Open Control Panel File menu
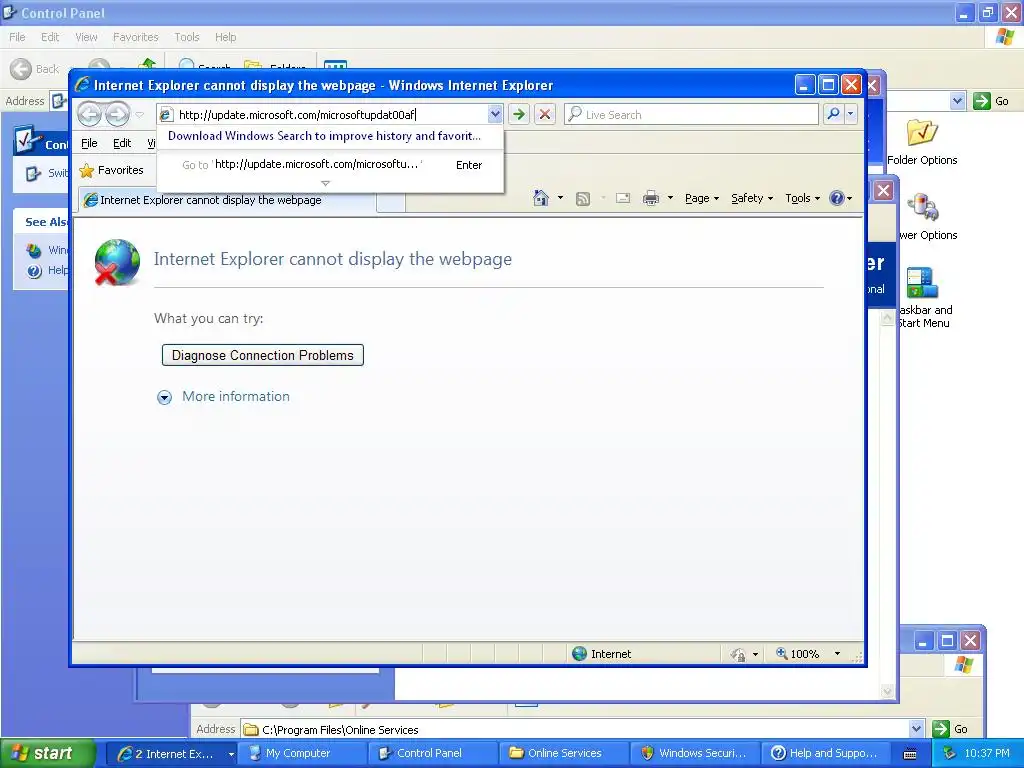Image resolution: width=1024 pixels, height=768 pixels. click(x=17, y=37)
